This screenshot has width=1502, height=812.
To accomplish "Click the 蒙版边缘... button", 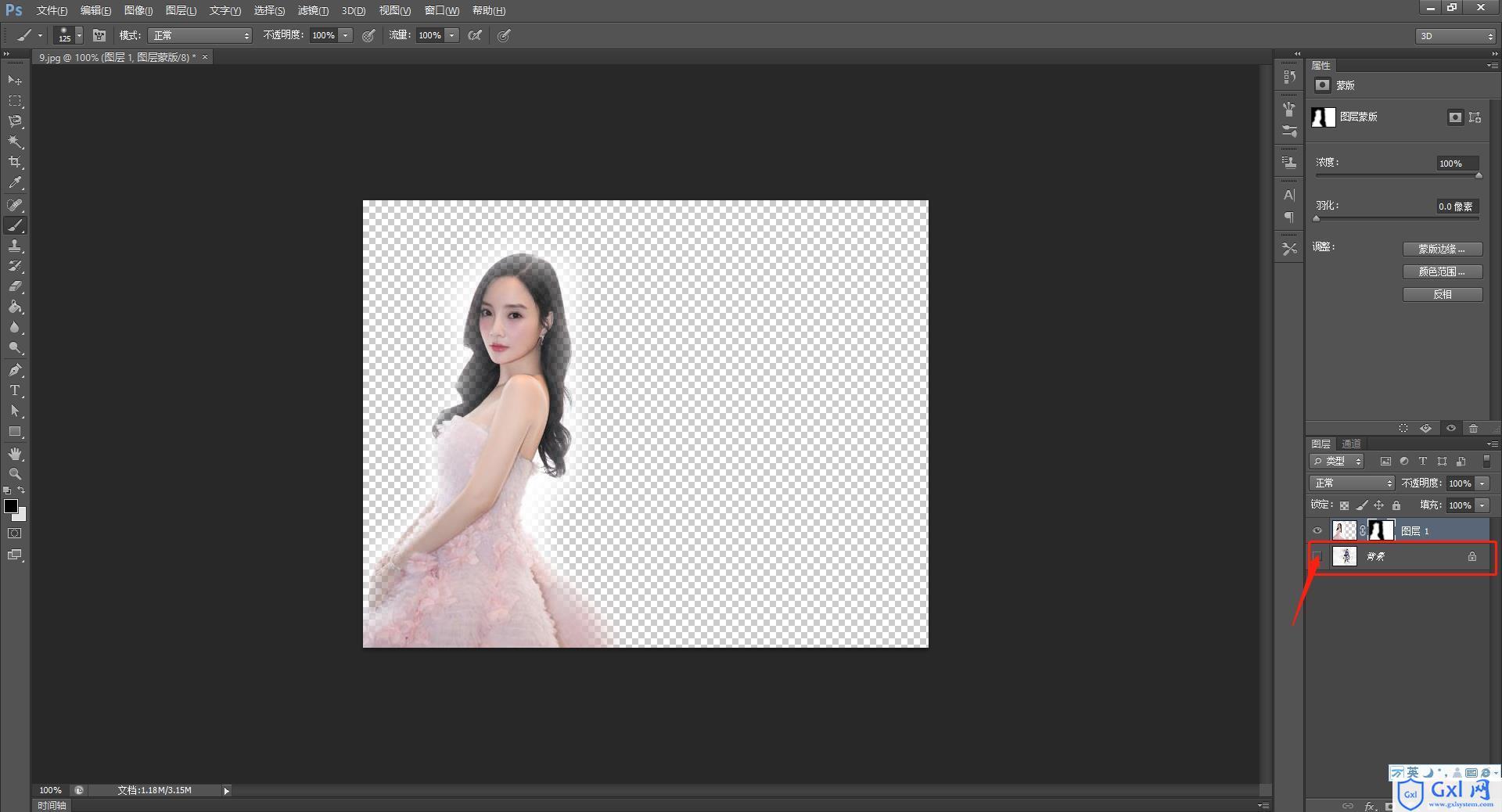I will click(x=1443, y=249).
